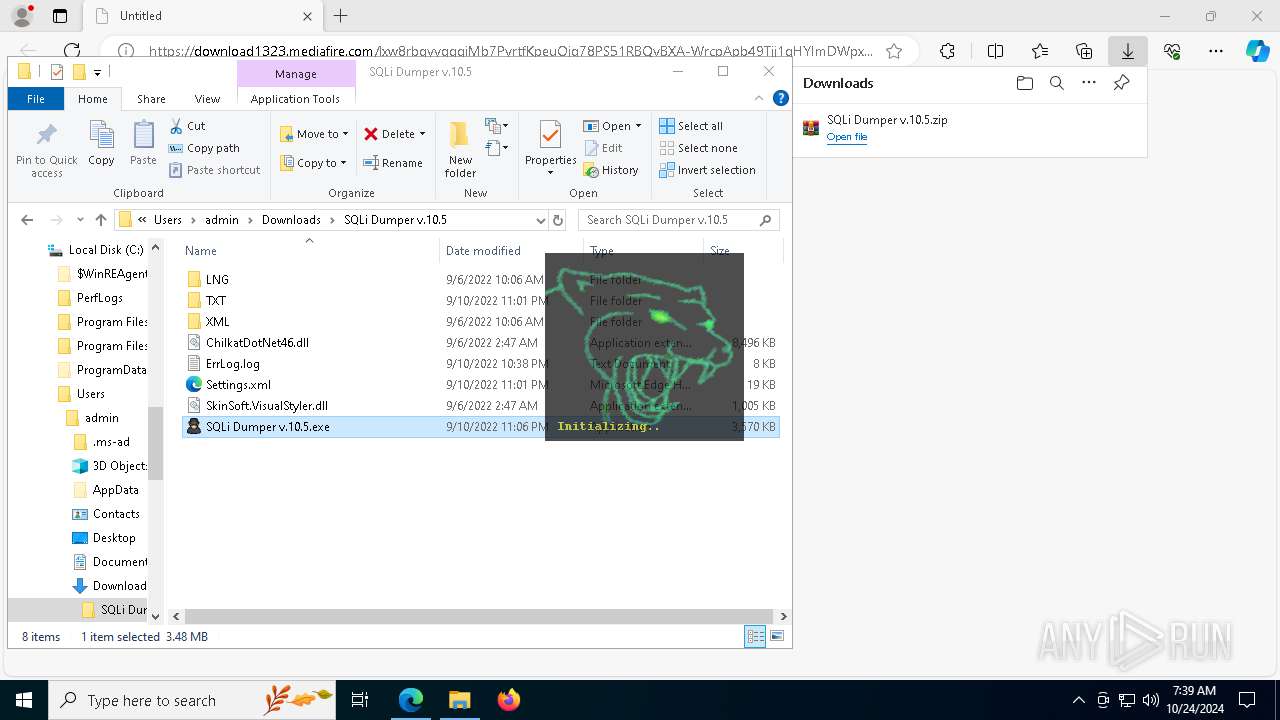Viewport: 1280px width, 720px height.
Task: Open the Move to dropdown
Action: [314, 134]
